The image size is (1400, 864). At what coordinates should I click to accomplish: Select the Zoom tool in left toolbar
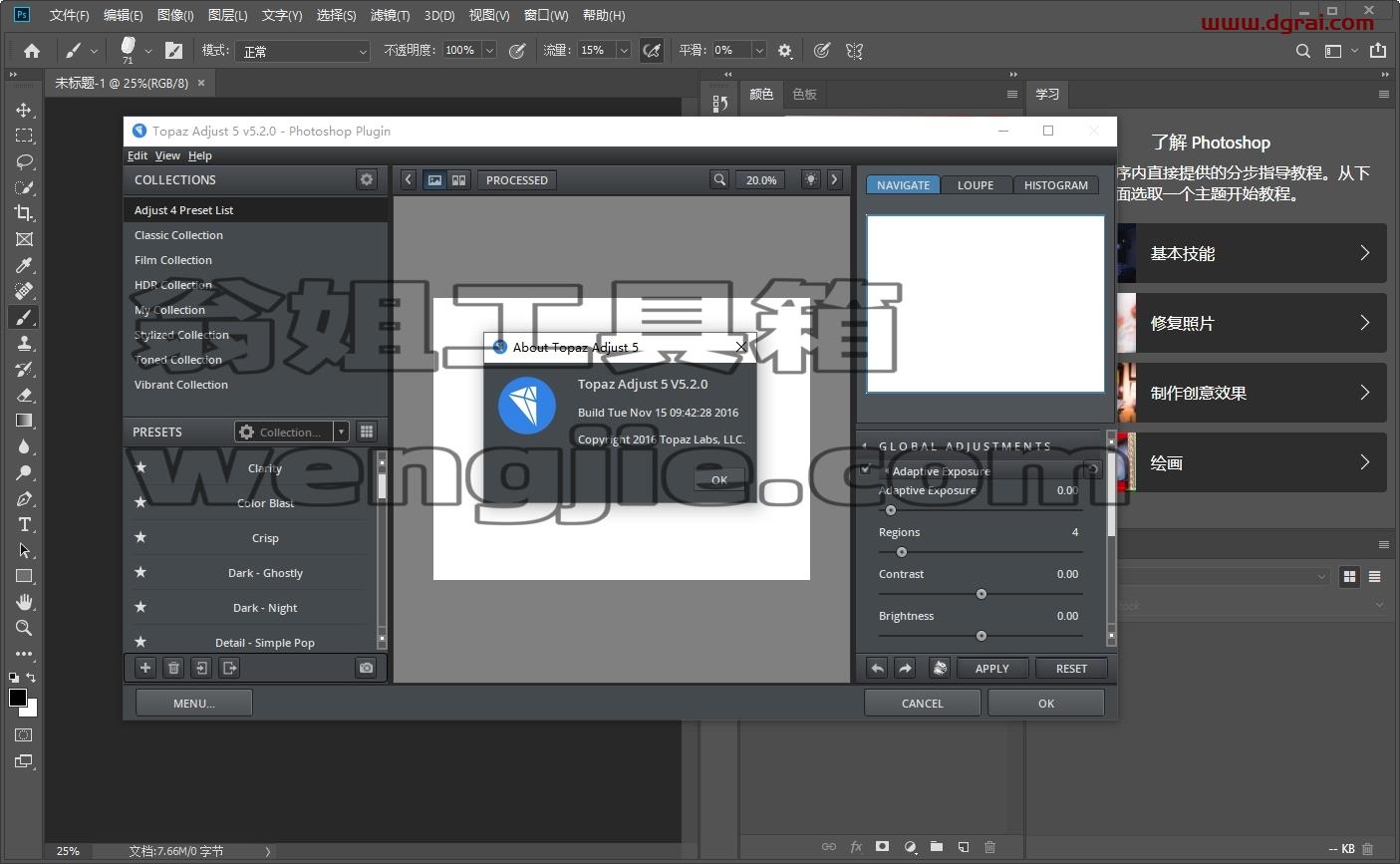[24, 628]
